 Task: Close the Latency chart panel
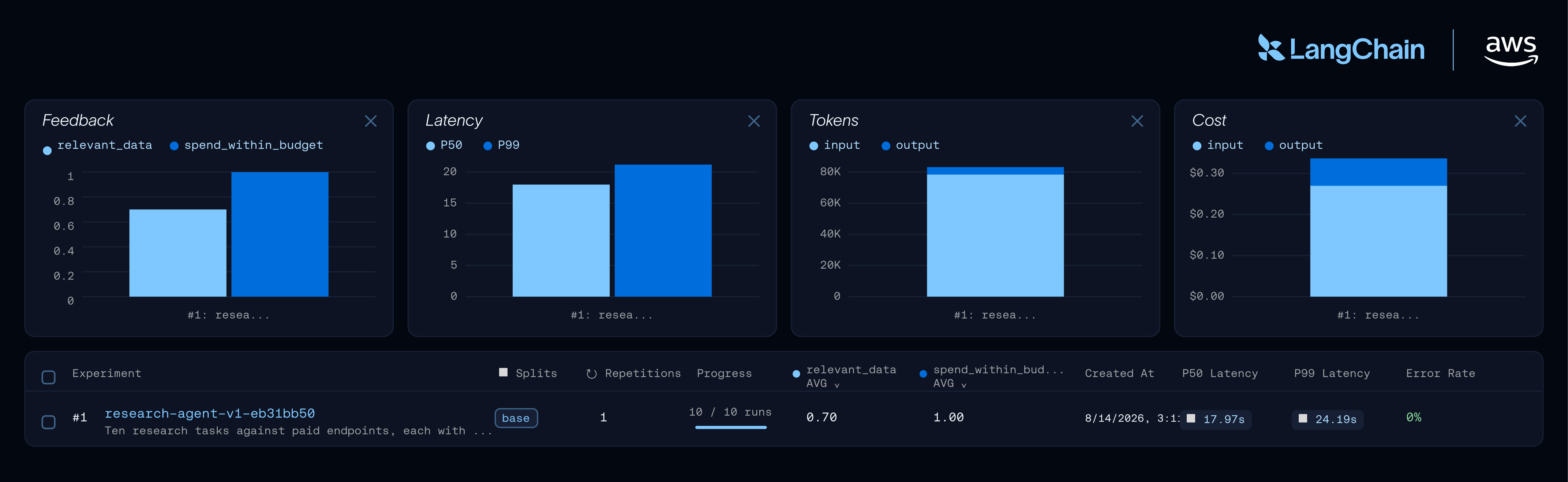753,121
